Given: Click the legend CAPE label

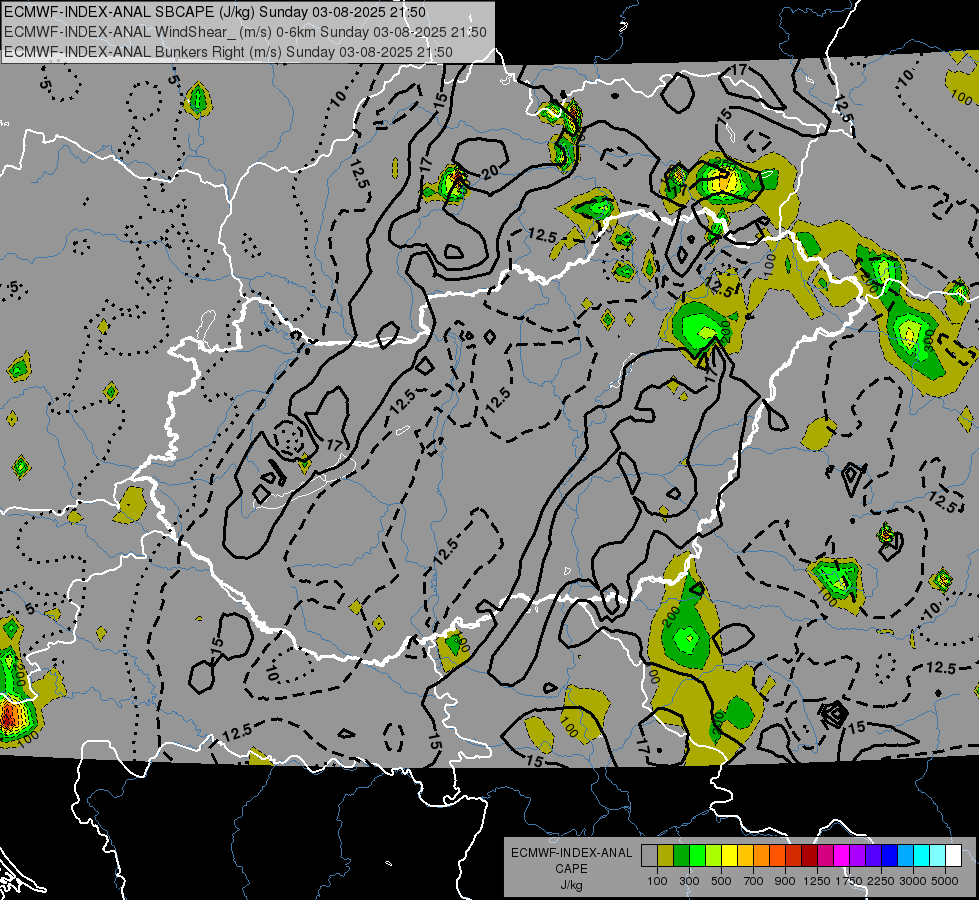Looking at the screenshot, I should tap(571, 869).
